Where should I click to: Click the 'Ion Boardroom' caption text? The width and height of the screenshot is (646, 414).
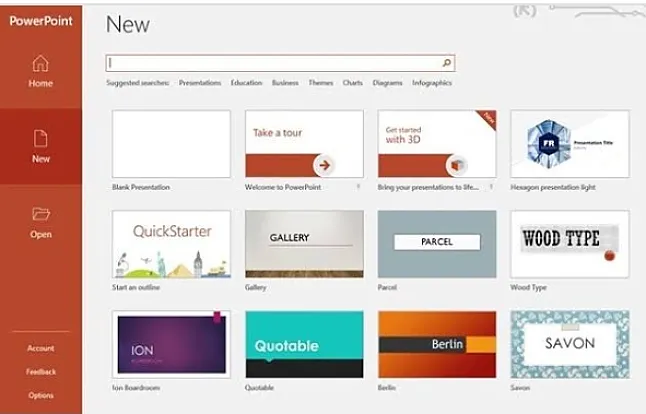click(136, 388)
